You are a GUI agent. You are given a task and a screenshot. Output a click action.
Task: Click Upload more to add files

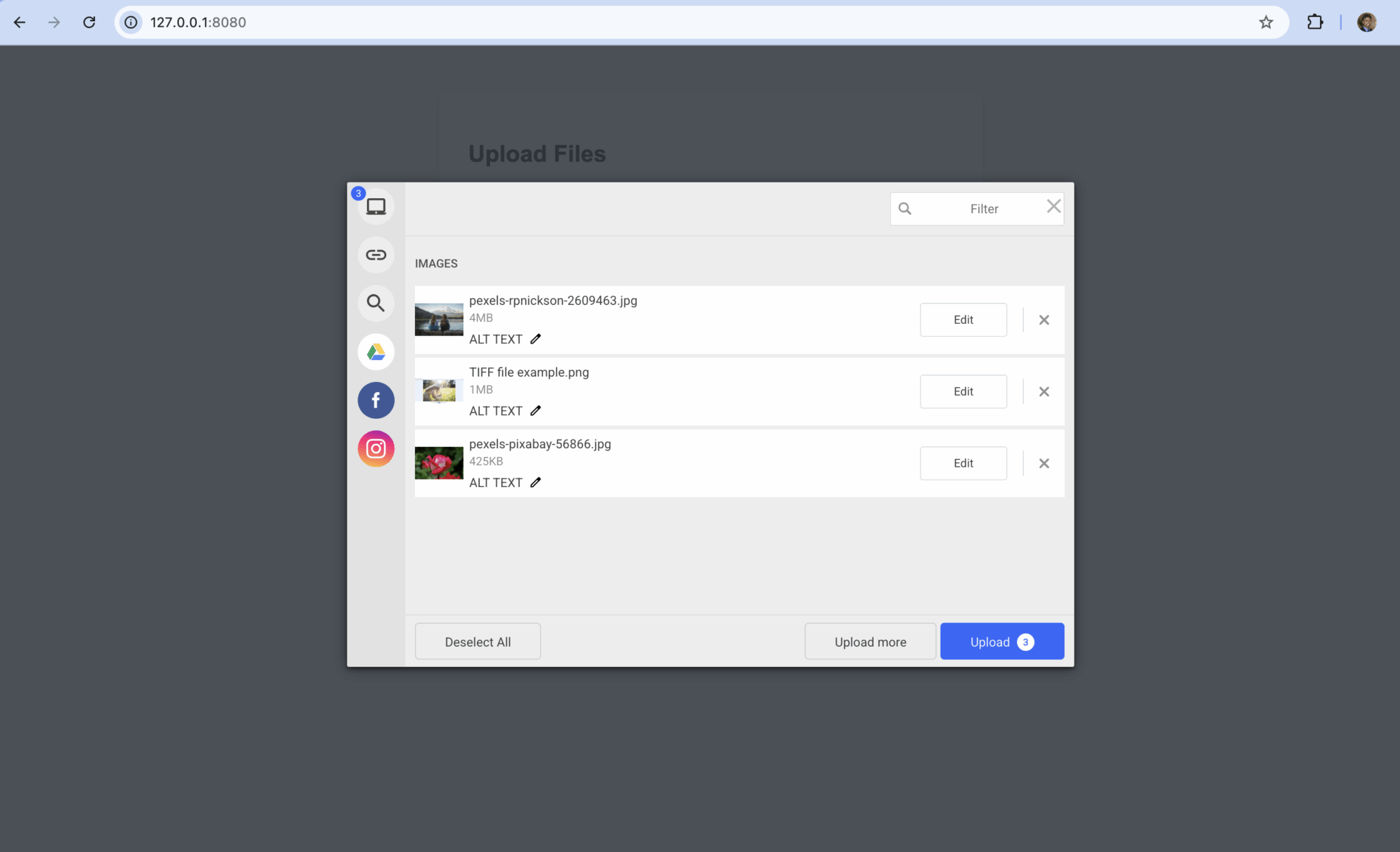[870, 641]
